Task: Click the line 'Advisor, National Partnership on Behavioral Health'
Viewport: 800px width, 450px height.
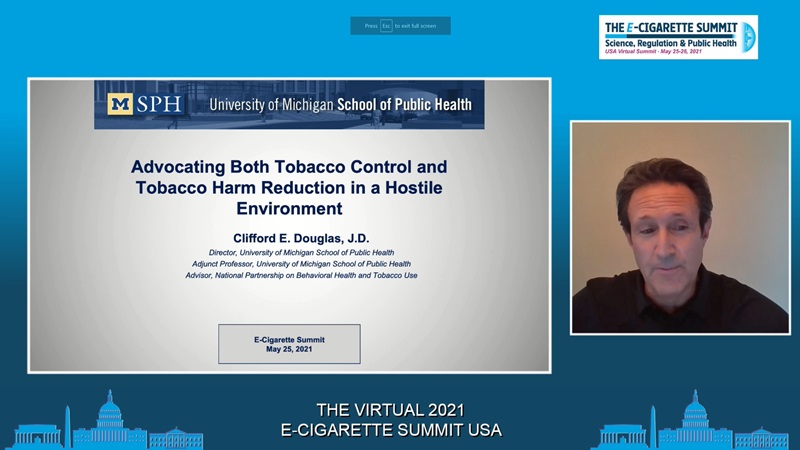Action: [x=301, y=275]
